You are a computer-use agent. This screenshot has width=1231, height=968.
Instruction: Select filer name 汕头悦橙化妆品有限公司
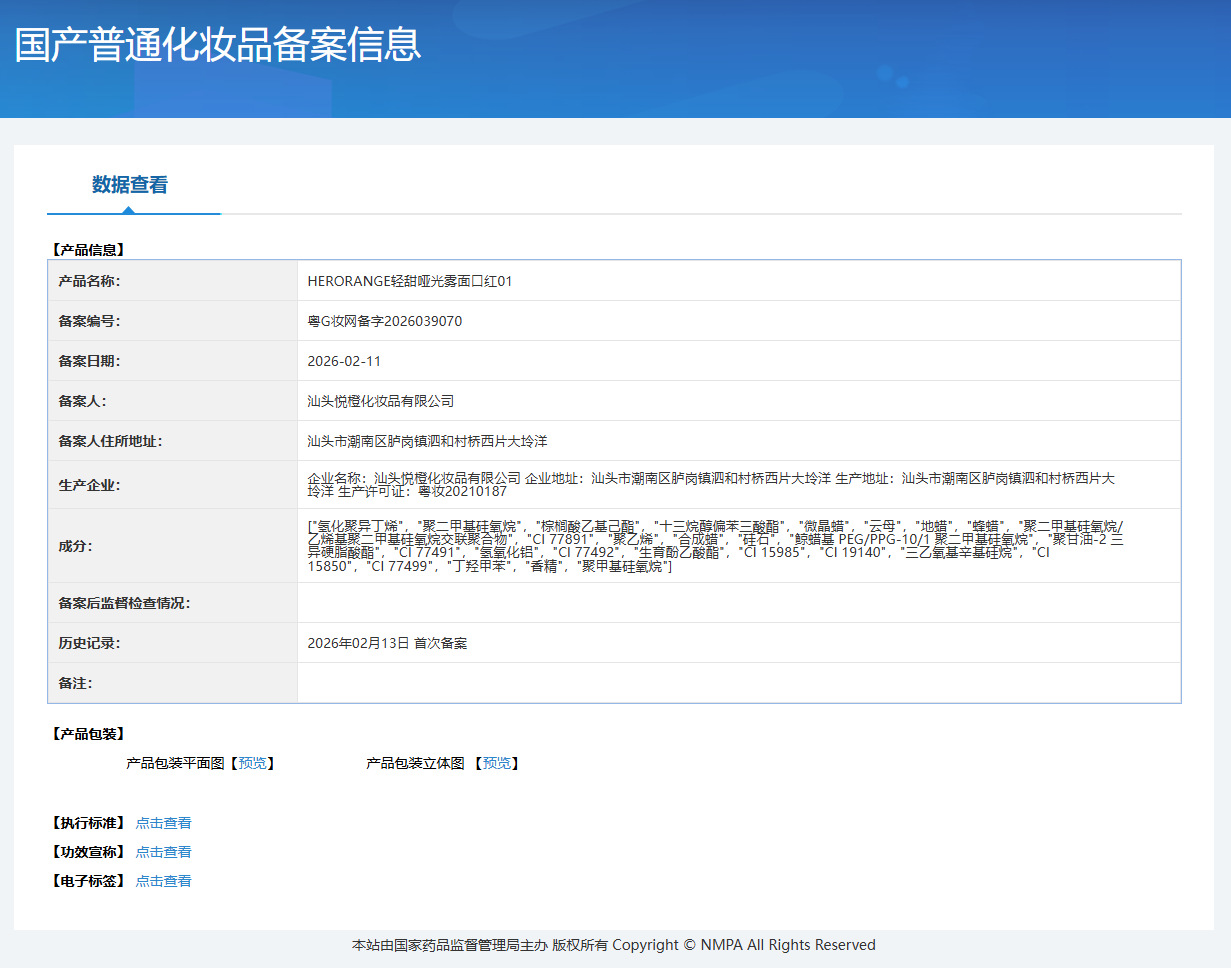[381, 401]
